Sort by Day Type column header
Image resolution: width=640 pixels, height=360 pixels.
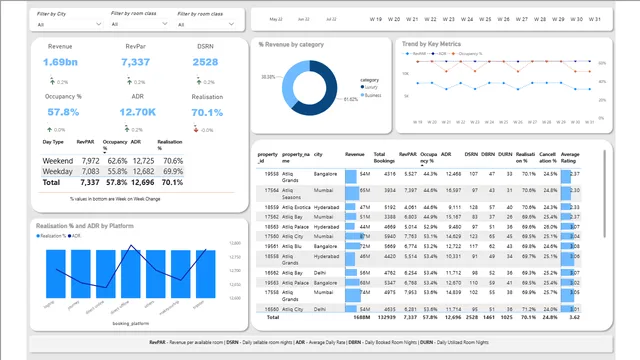click(53, 142)
